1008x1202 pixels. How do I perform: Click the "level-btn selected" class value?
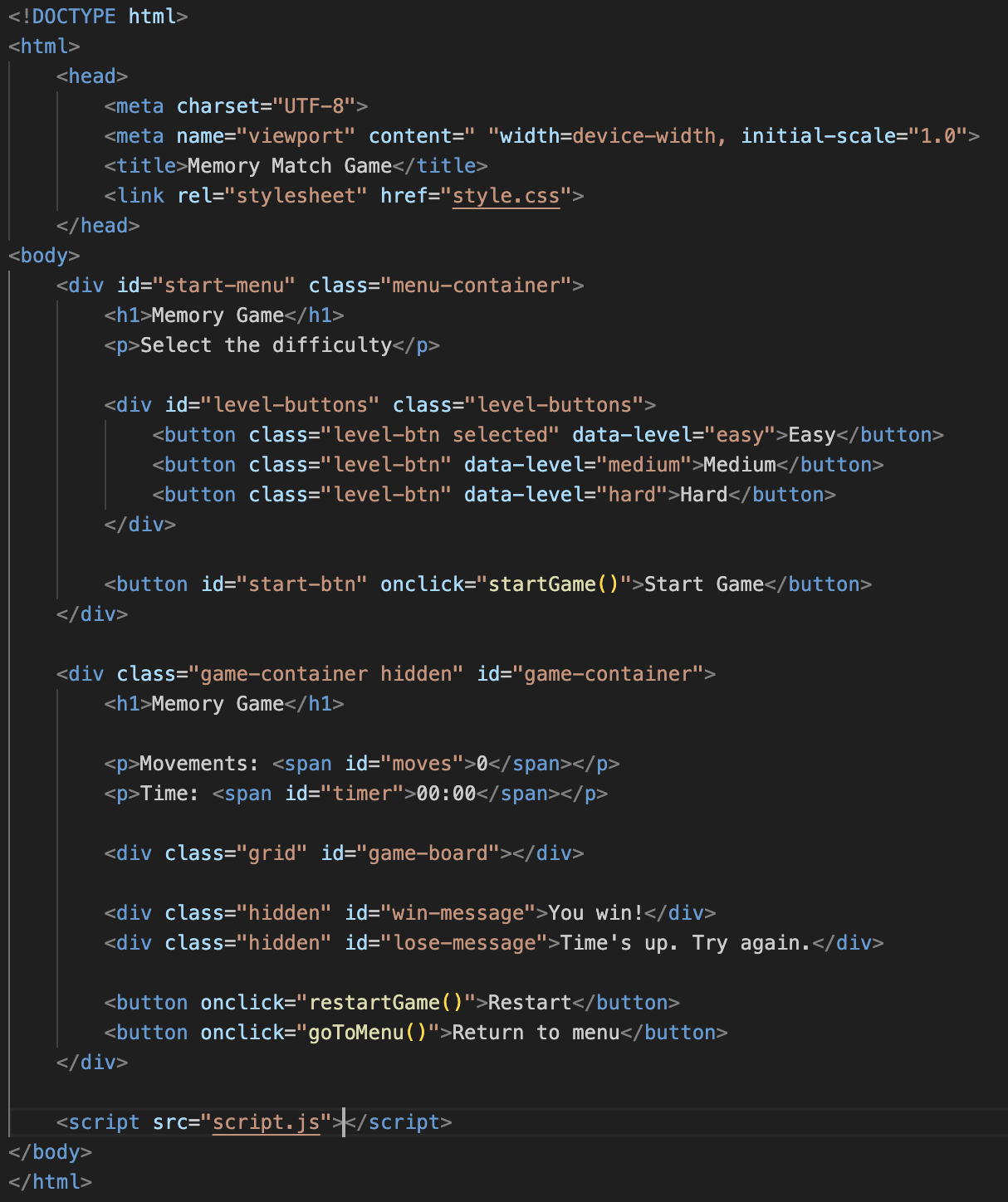[x=440, y=435]
